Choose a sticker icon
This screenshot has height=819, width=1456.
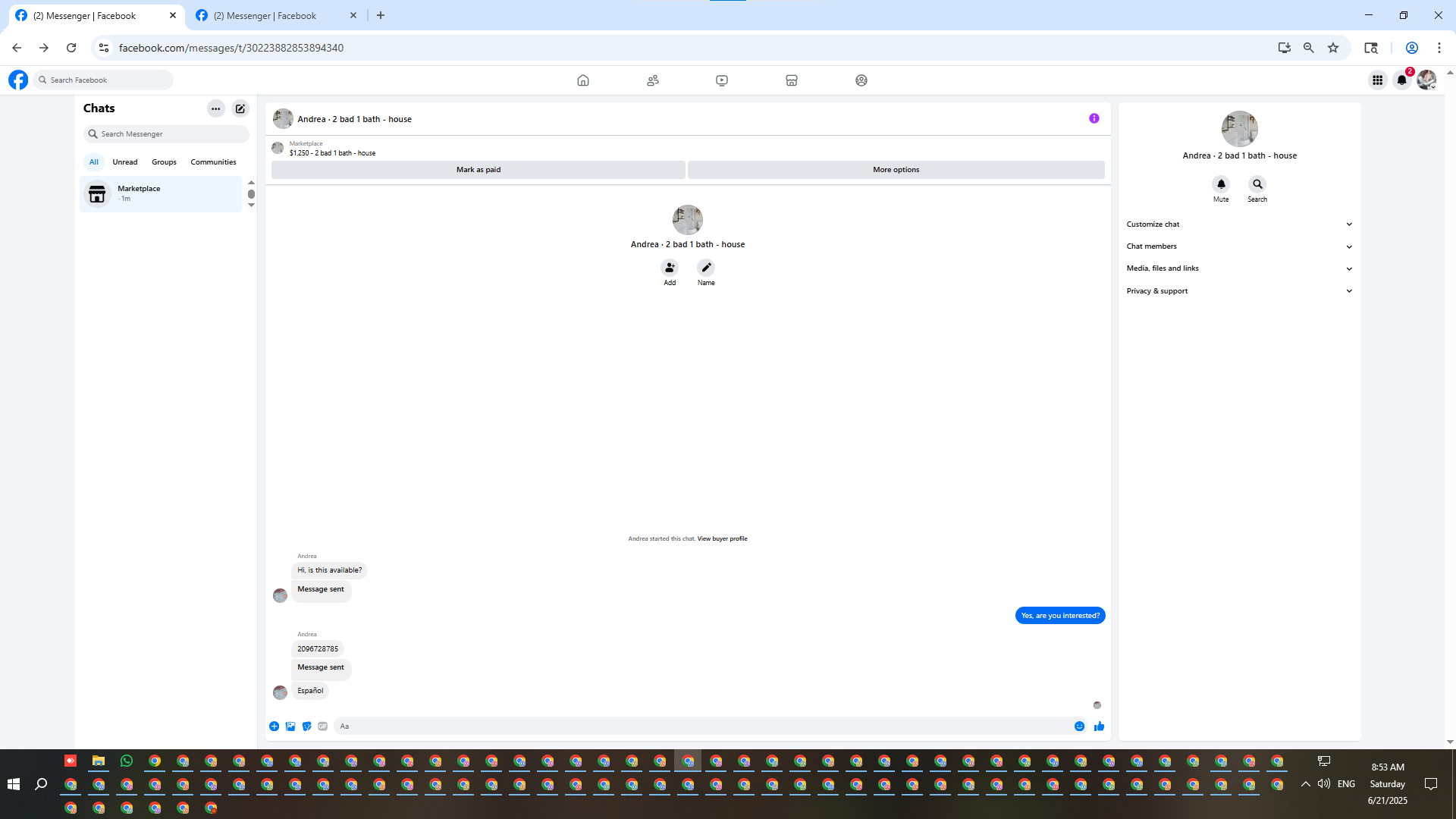306,726
